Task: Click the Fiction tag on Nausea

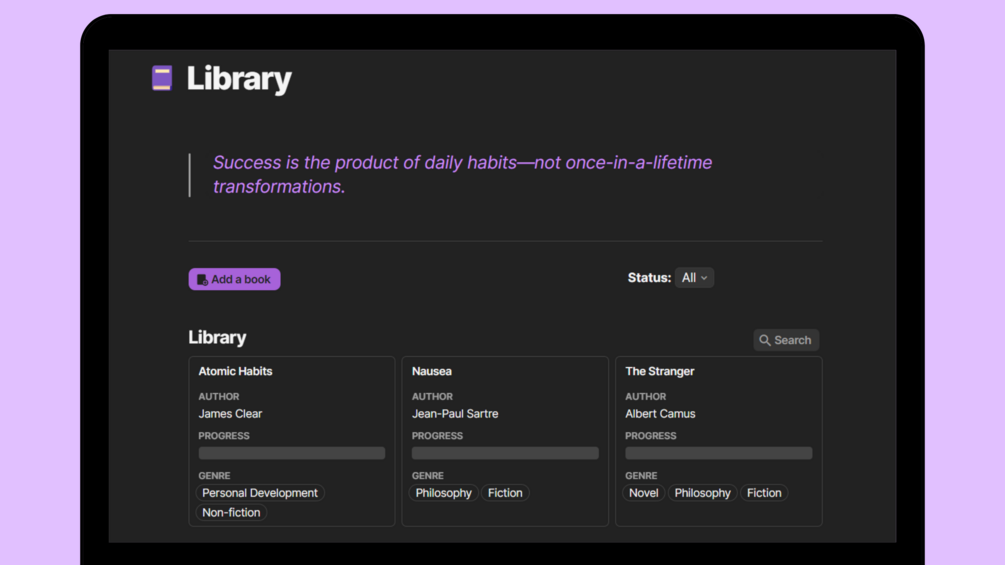Action: click(x=505, y=493)
